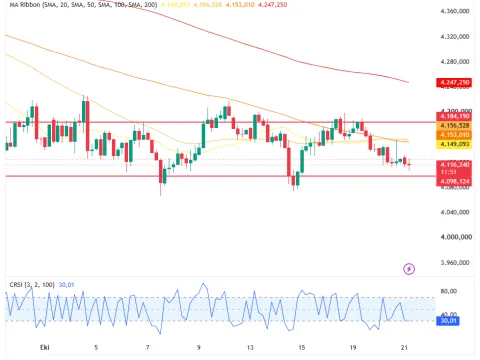The width and height of the screenshot is (480, 360).
Task: Click the current price label 4.116,240
Action: click(454, 164)
